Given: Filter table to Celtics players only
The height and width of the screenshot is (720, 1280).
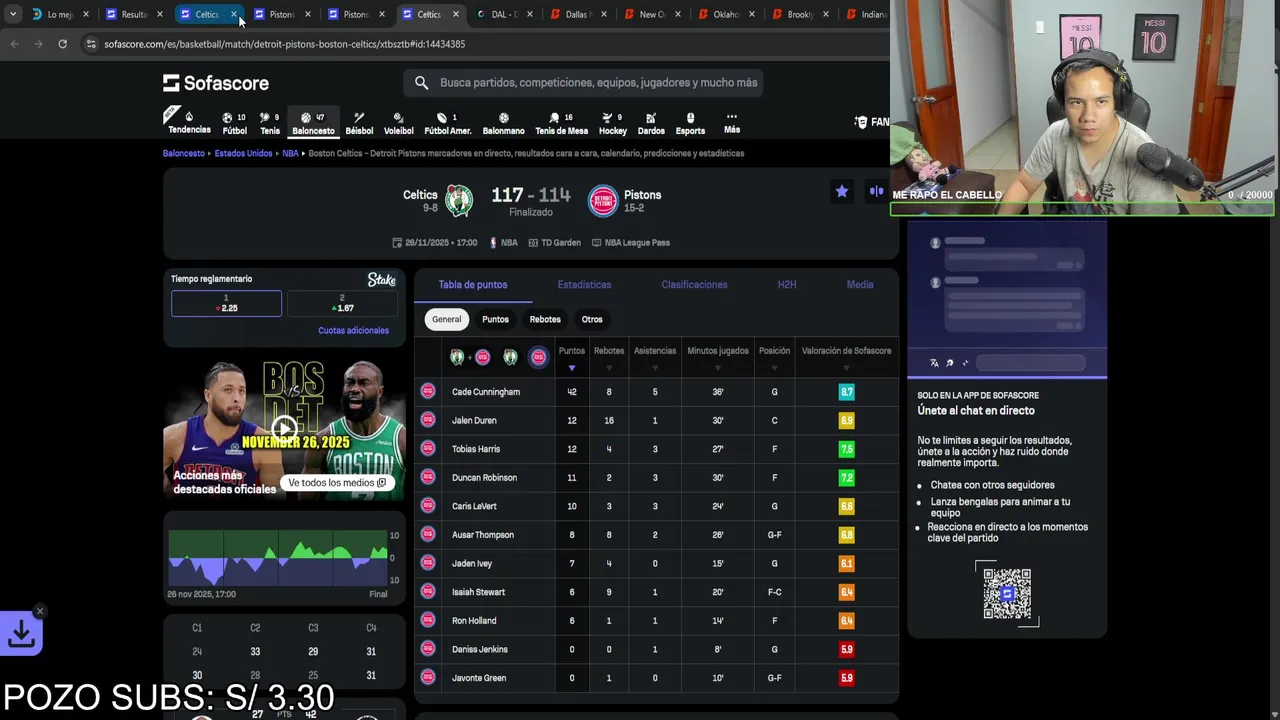Looking at the screenshot, I should coord(510,357).
